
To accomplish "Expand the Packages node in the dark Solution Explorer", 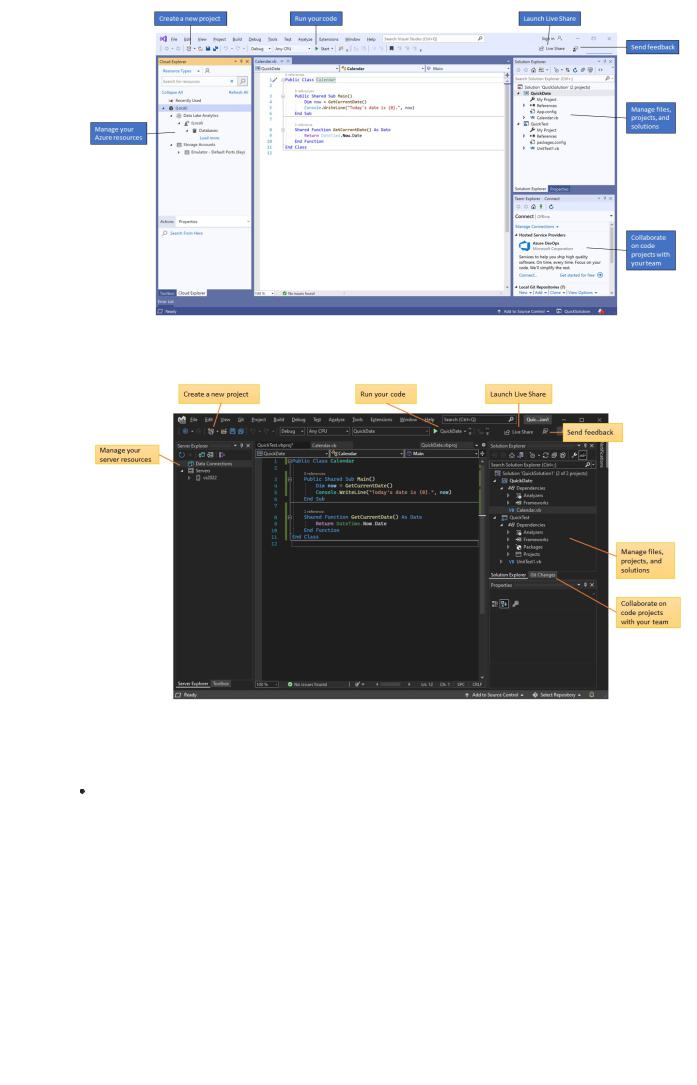I will click(x=508, y=547).
